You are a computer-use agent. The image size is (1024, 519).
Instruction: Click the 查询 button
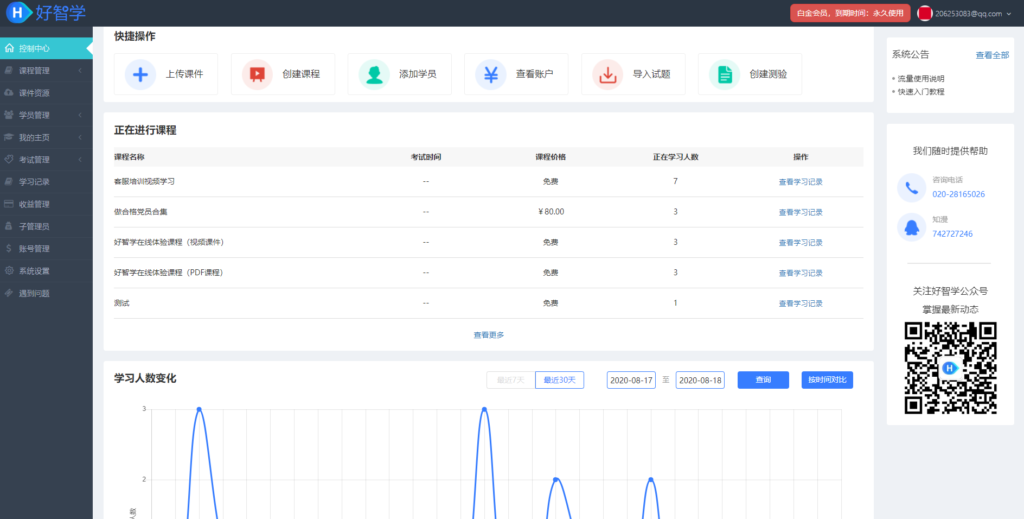click(x=763, y=380)
